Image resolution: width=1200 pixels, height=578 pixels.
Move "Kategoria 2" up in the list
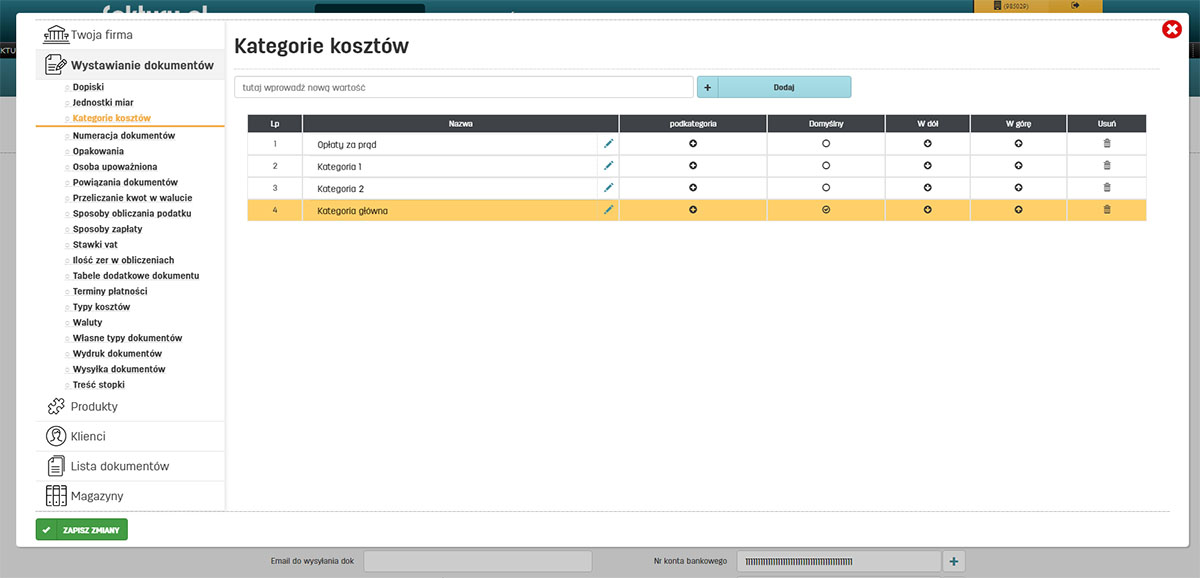[x=1018, y=188]
